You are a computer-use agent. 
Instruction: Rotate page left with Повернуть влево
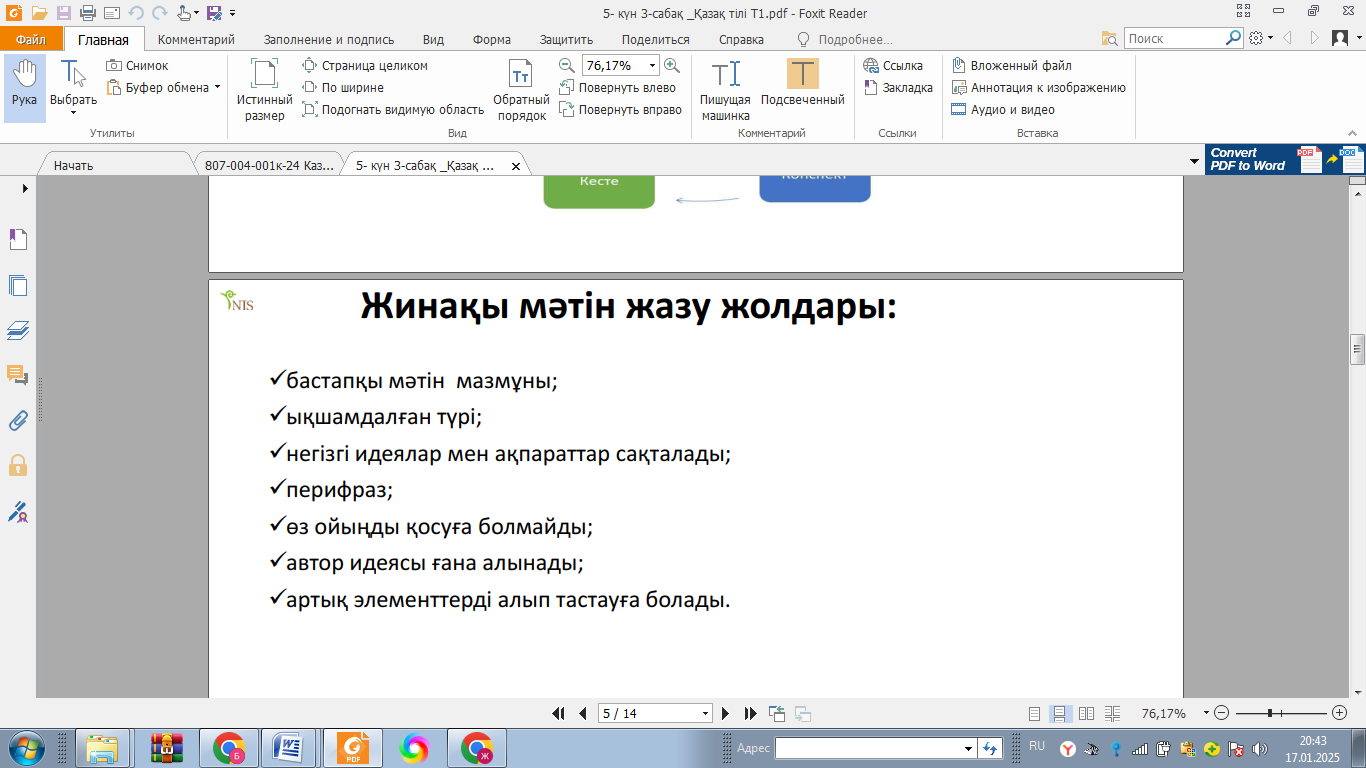tap(617, 88)
